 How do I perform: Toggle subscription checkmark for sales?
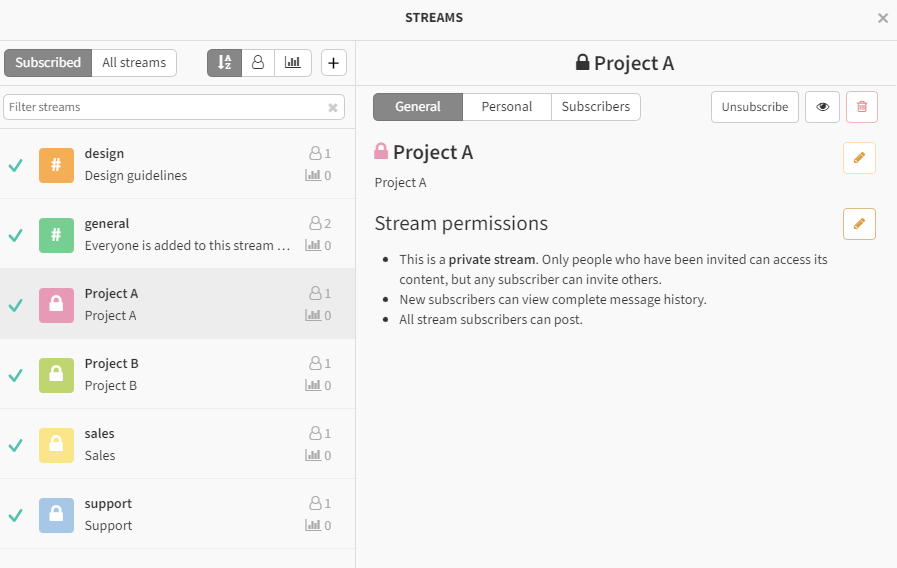15,445
